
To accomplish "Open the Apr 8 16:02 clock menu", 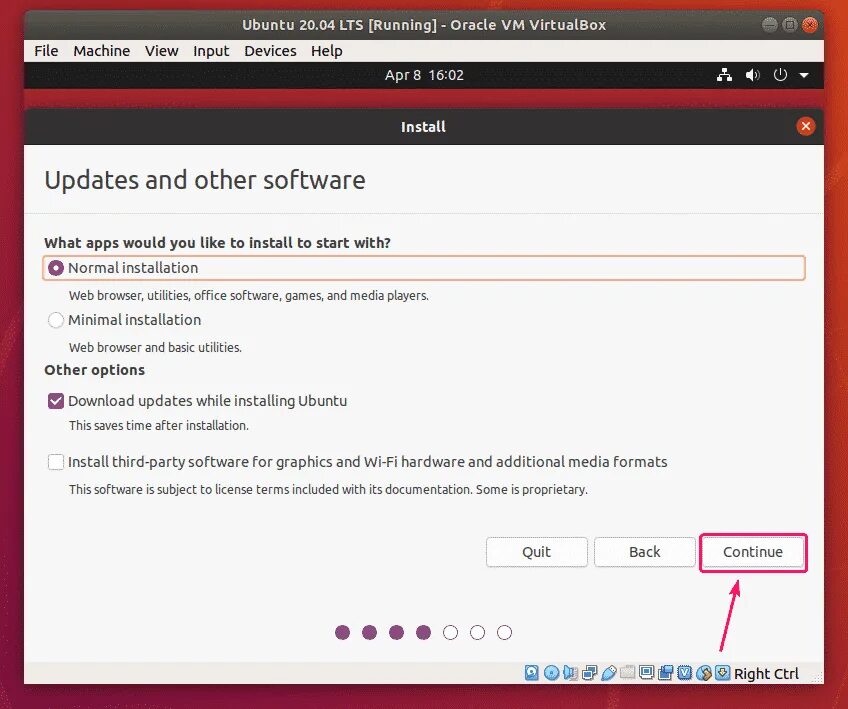I will pyautogui.click(x=424, y=75).
